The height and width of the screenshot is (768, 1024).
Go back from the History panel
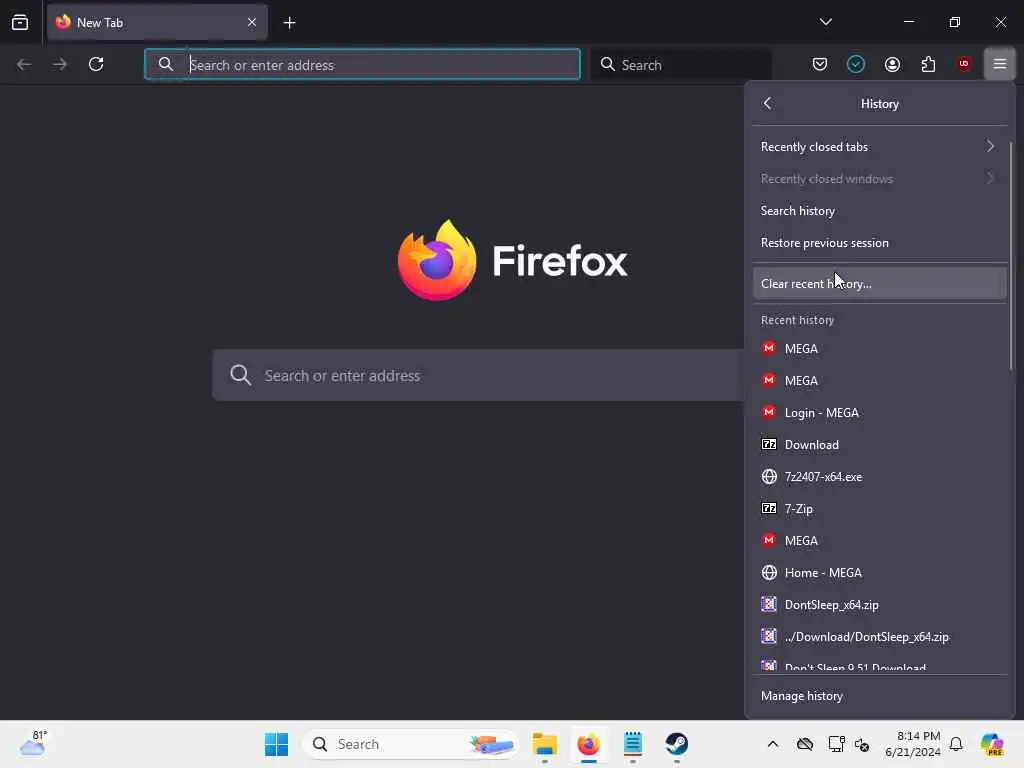[x=767, y=103]
